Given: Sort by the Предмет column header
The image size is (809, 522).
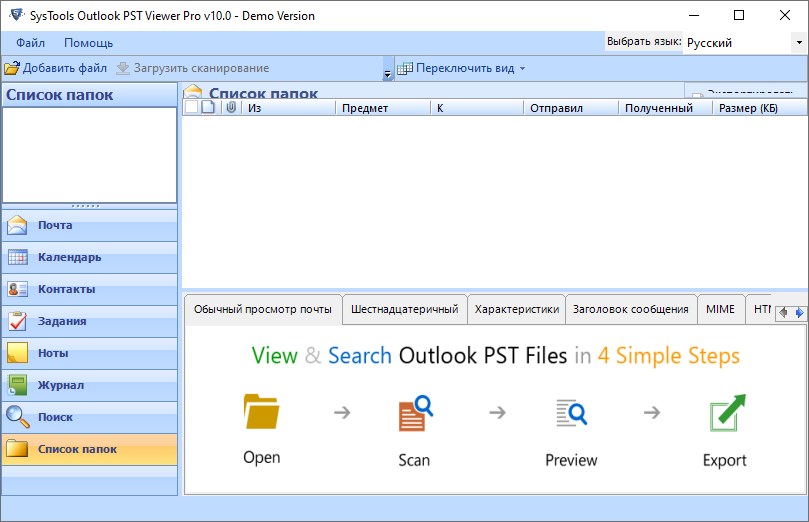Looking at the screenshot, I should click(383, 108).
